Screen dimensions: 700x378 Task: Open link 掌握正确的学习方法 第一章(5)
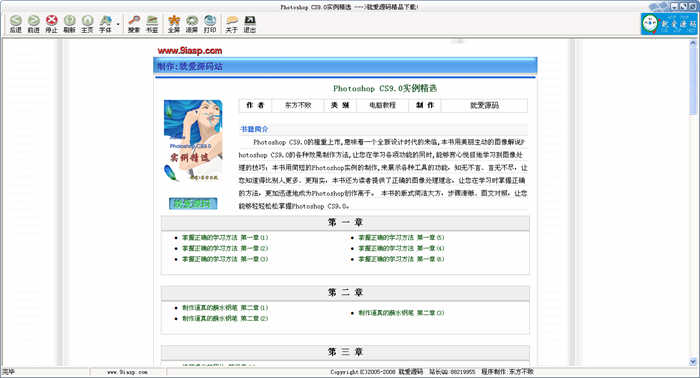(x=401, y=237)
